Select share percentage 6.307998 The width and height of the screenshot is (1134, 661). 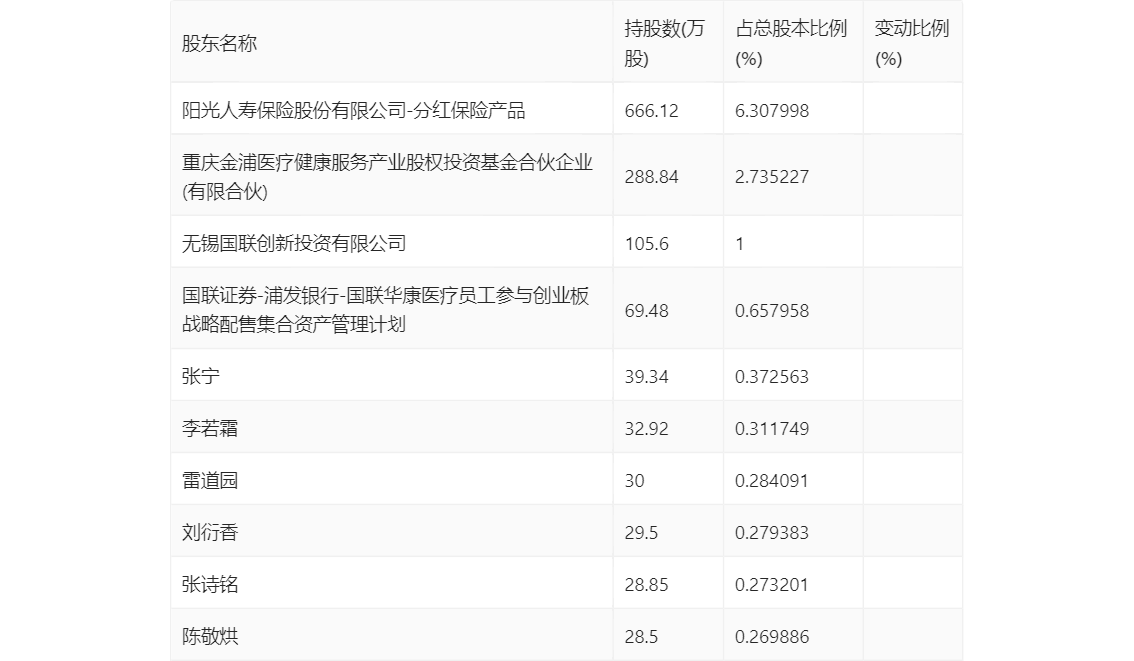pos(772,111)
